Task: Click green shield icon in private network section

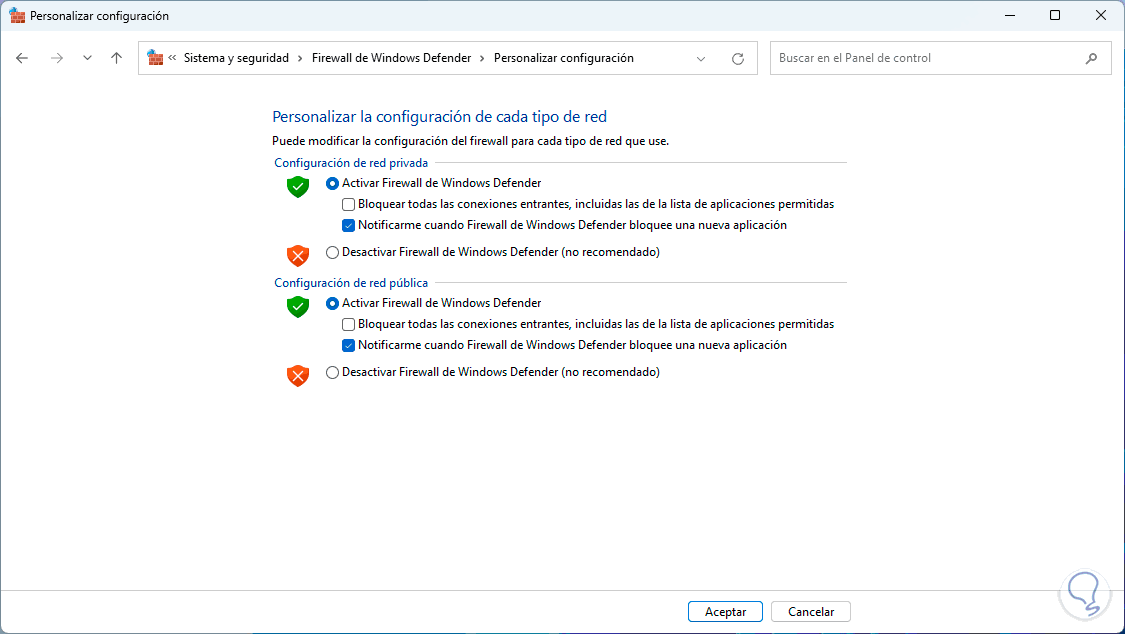Action: click(298, 186)
